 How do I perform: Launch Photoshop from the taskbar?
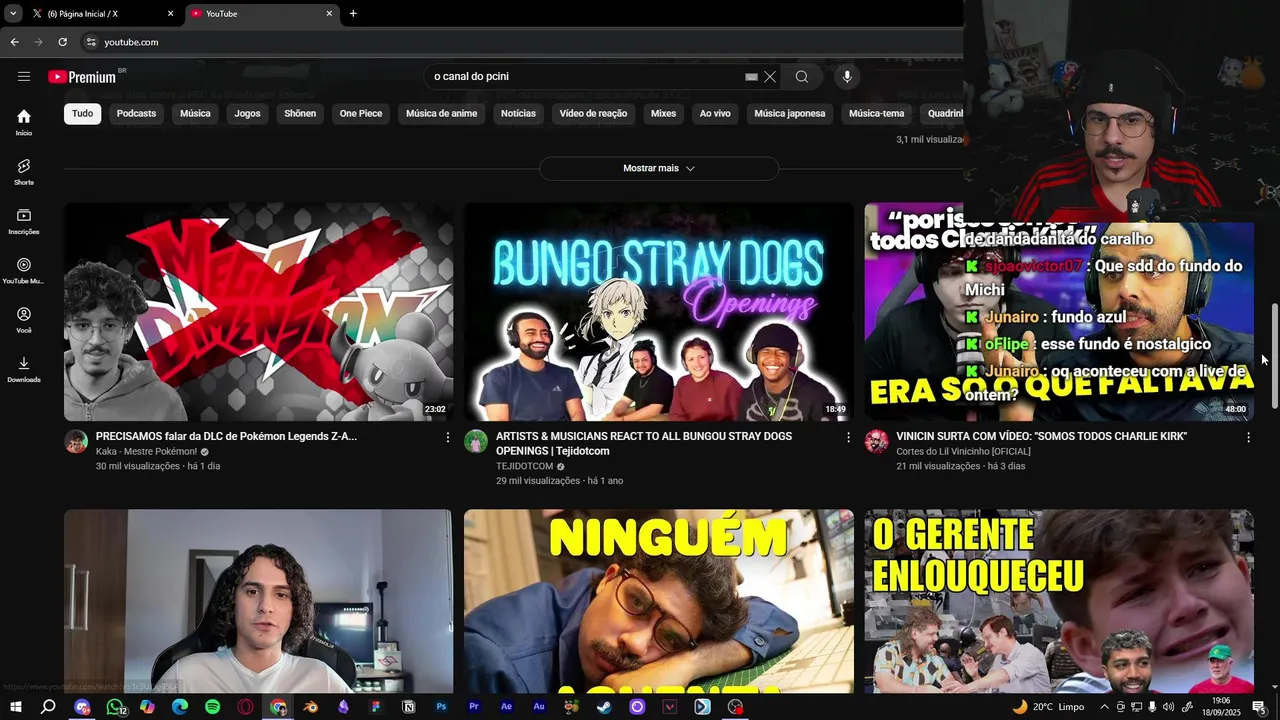pyautogui.click(x=441, y=707)
